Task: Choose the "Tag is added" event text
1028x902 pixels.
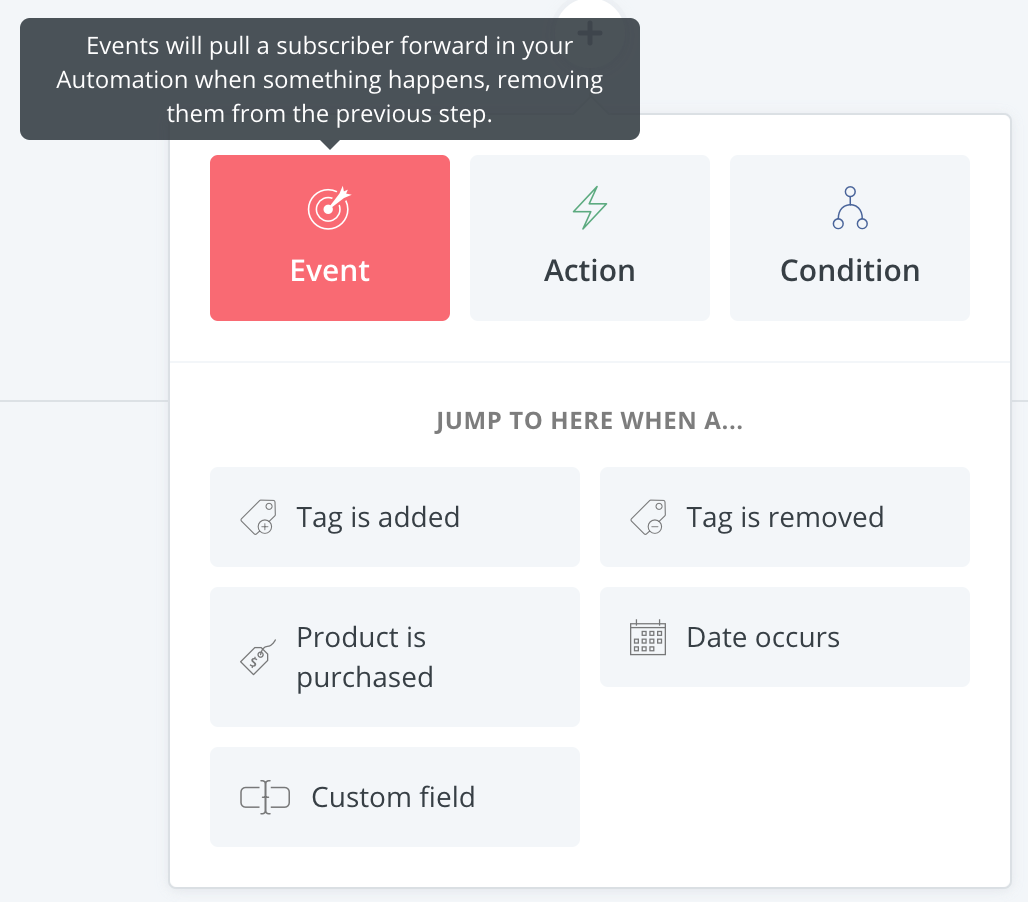Action: pos(378,517)
